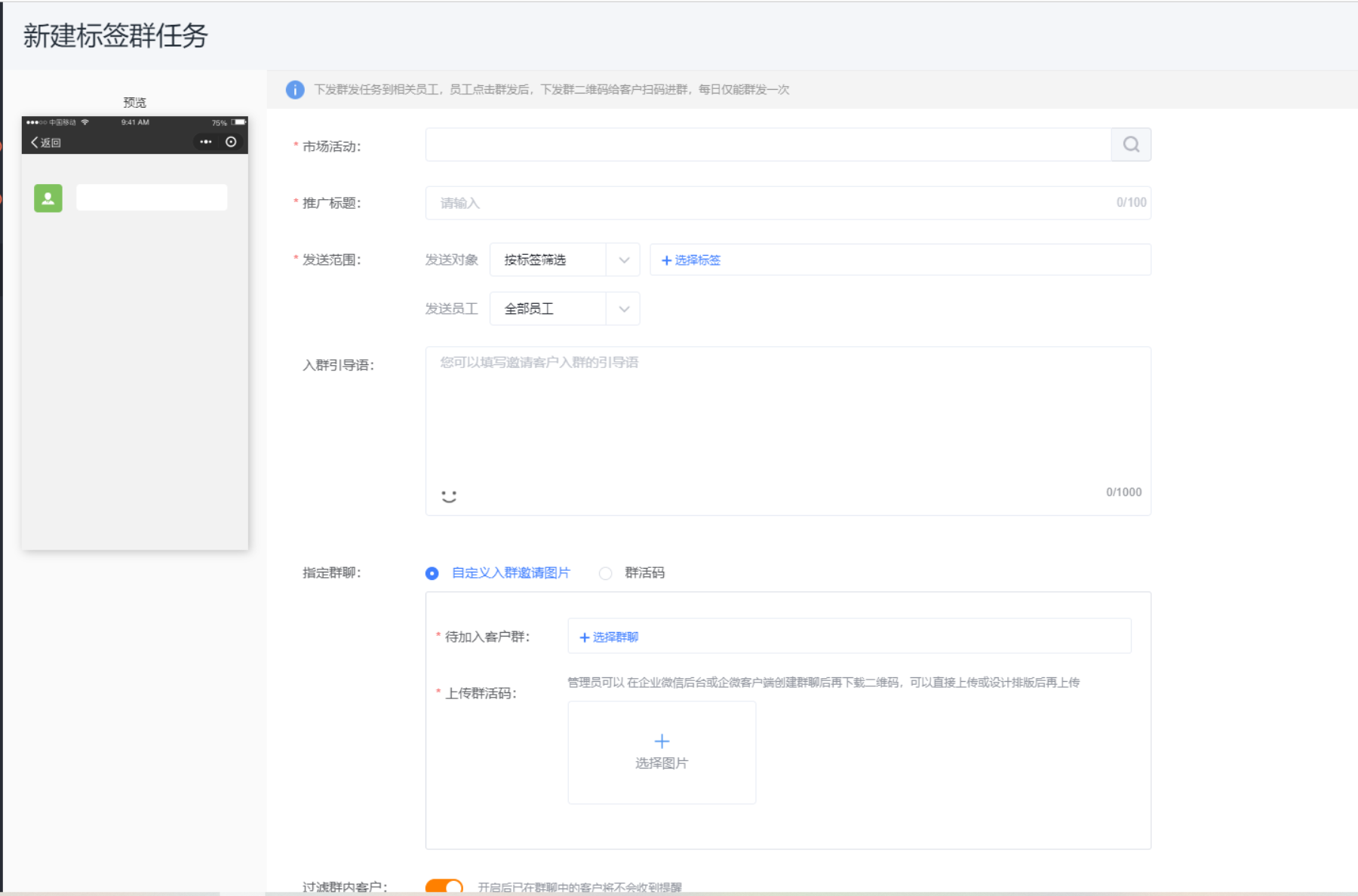Click the +选择群聊 link
1358x896 pixels.
[x=609, y=637]
